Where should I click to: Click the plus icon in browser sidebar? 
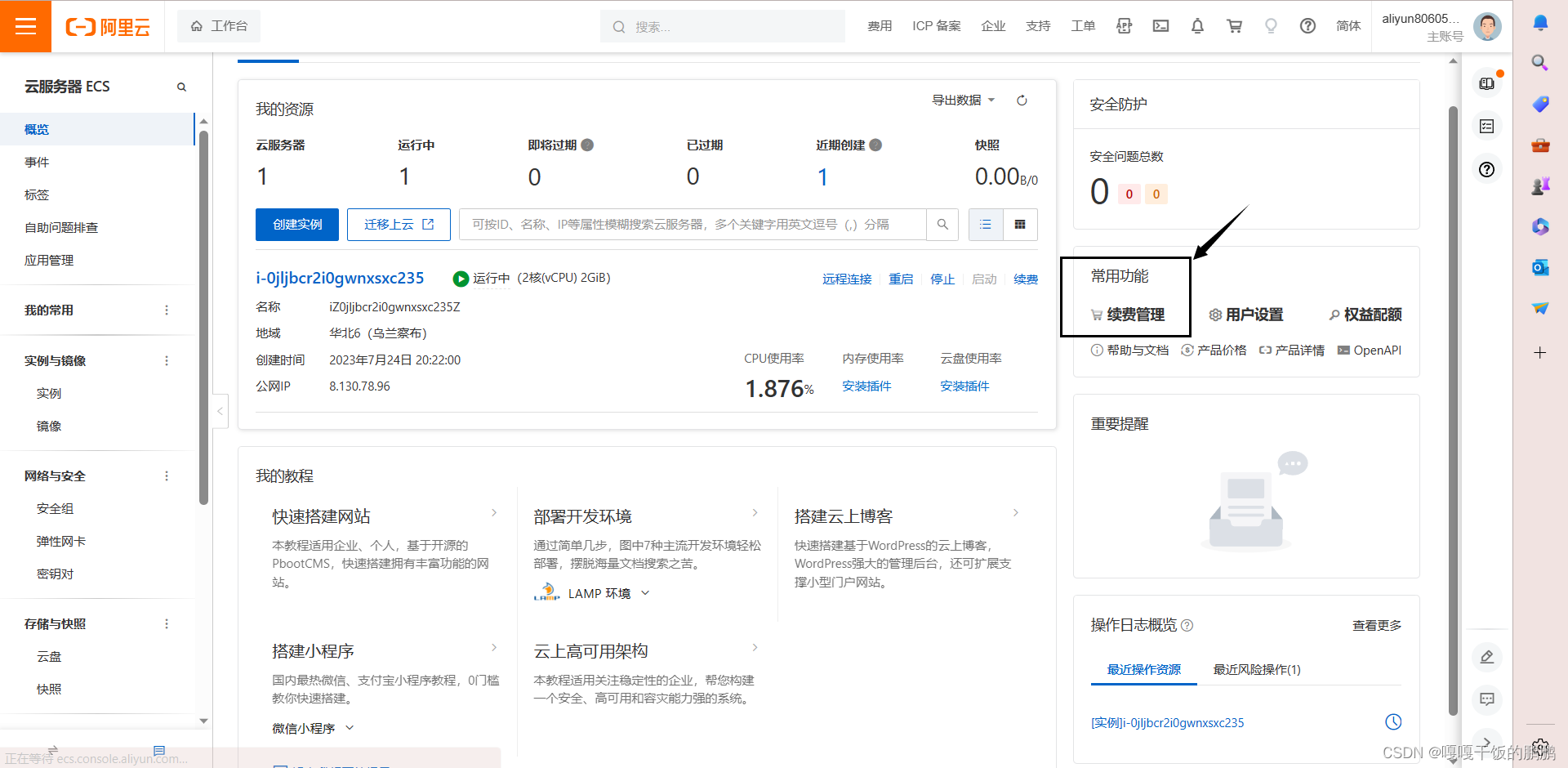[x=1540, y=353]
